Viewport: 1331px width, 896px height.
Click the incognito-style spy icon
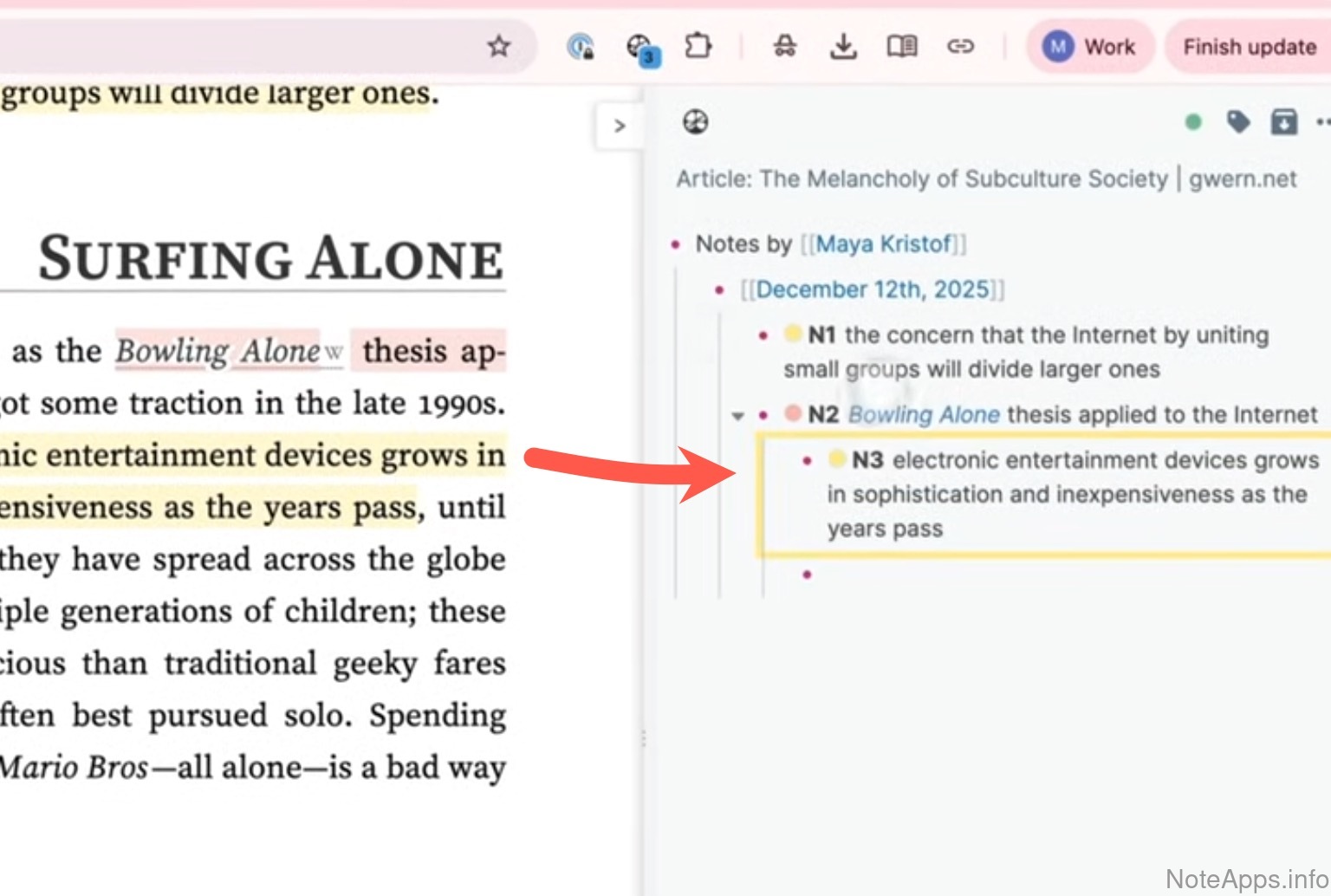click(x=784, y=46)
